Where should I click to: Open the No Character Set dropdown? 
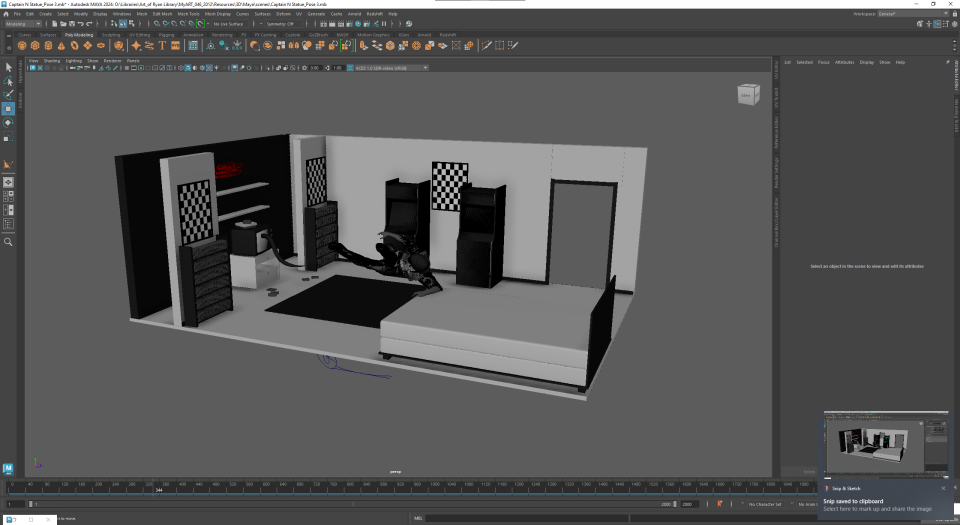click(x=765, y=504)
